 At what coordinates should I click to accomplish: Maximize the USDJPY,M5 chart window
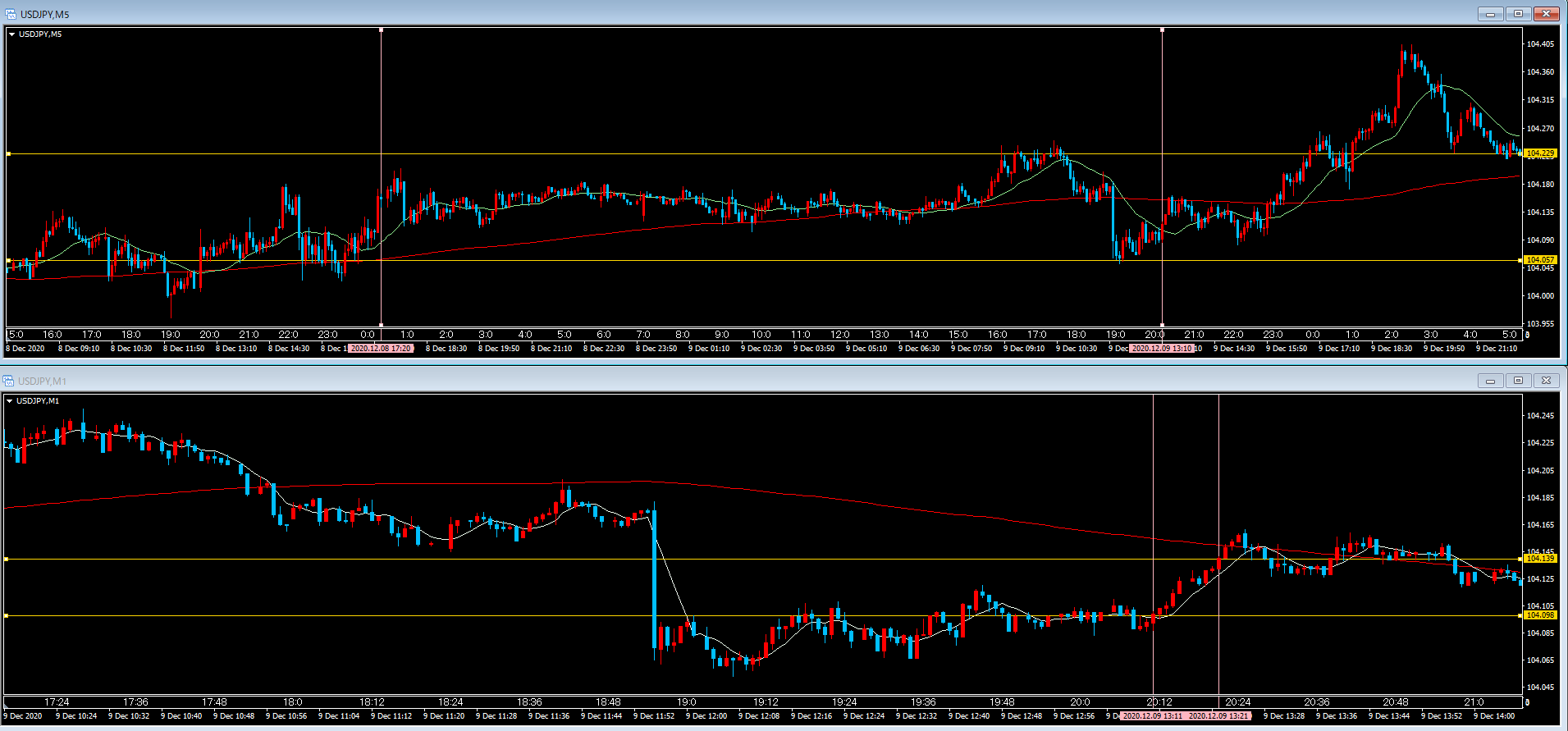1518,14
